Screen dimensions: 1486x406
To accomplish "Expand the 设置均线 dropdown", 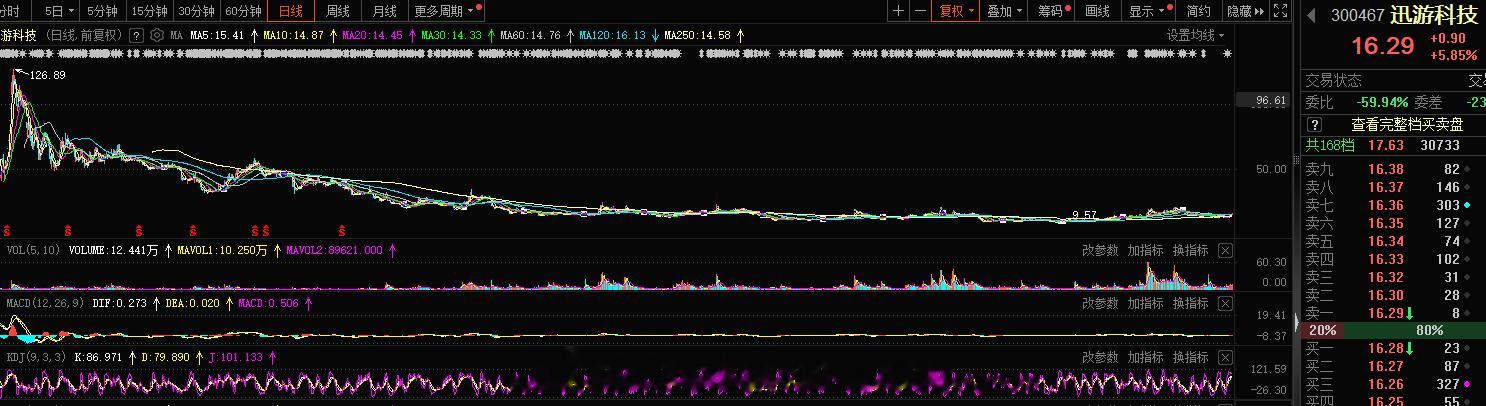I will click(1195, 35).
